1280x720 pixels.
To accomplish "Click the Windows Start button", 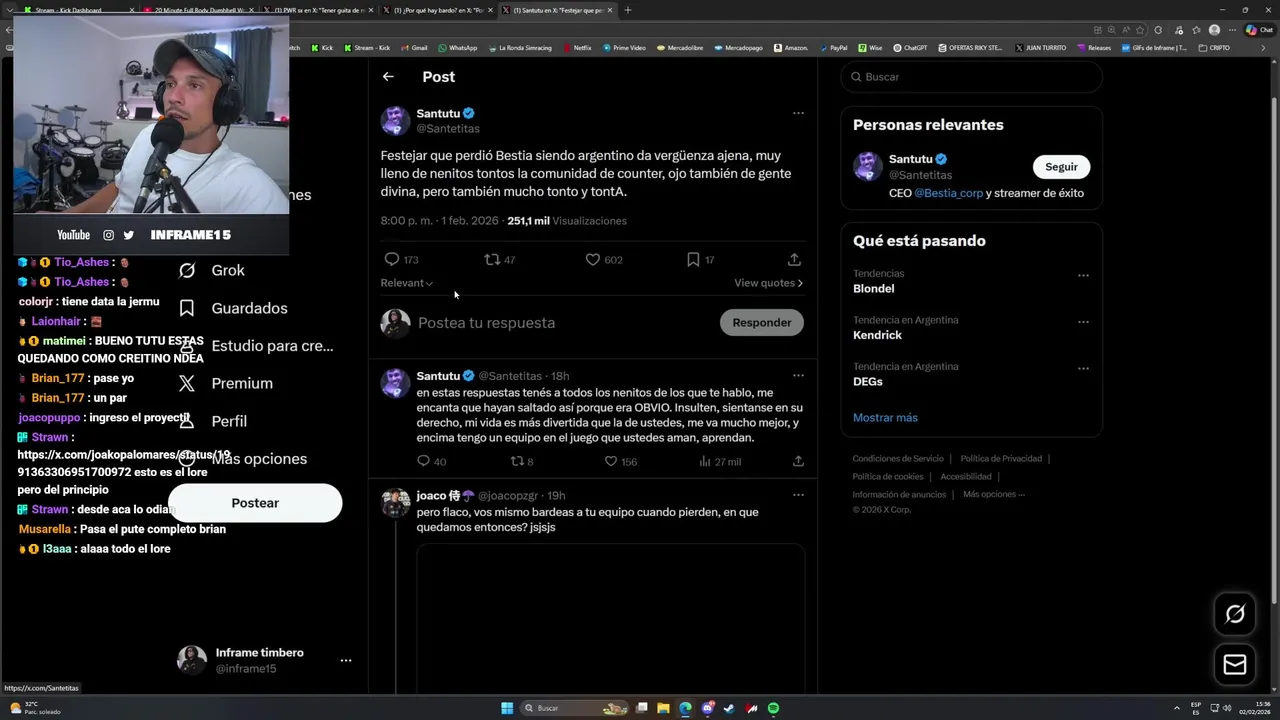I will pyautogui.click(x=507, y=708).
